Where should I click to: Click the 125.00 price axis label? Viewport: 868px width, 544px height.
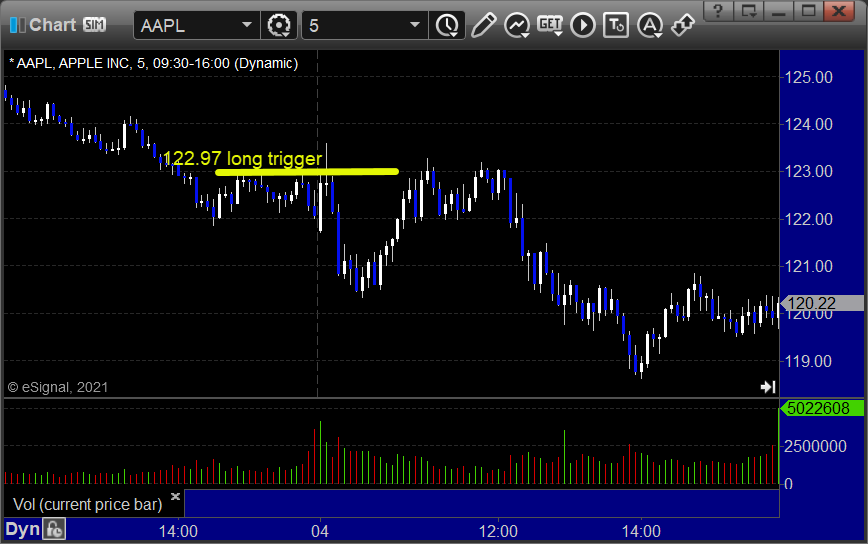tap(808, 77)
